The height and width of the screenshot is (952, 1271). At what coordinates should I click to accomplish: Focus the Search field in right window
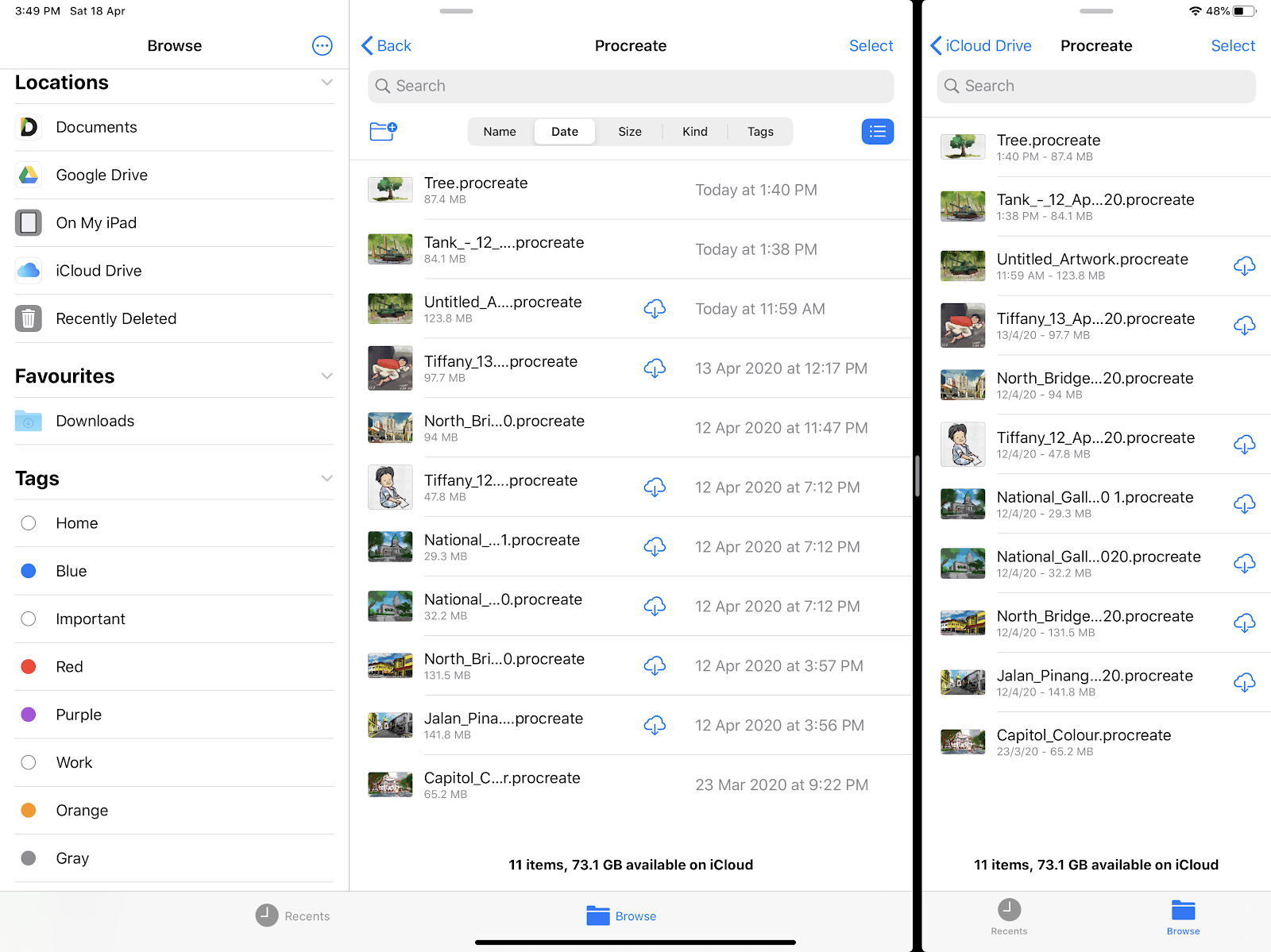(x=1096, y=86)
